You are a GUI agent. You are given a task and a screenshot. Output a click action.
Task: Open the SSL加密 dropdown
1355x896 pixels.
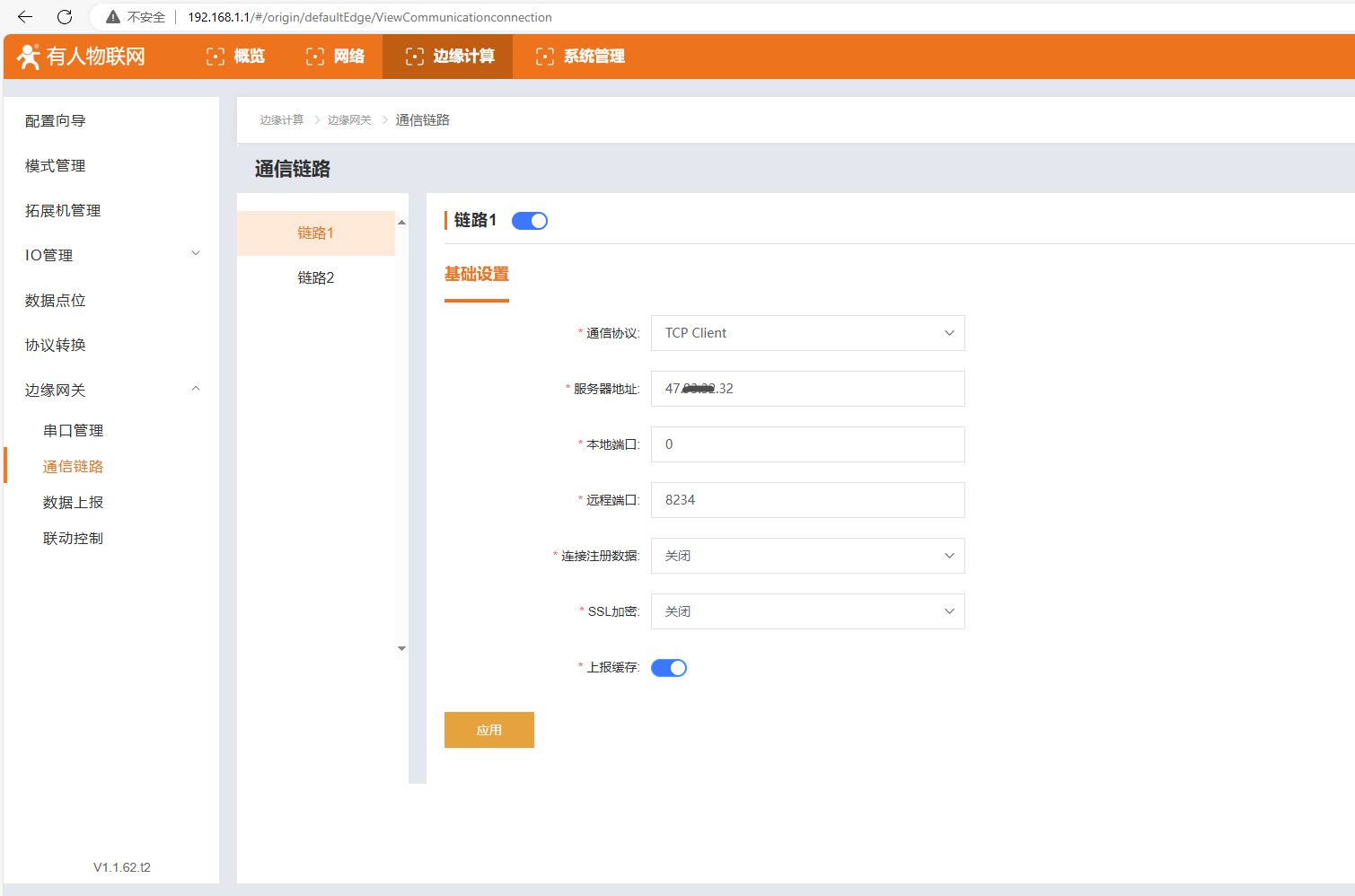[807, 611]
